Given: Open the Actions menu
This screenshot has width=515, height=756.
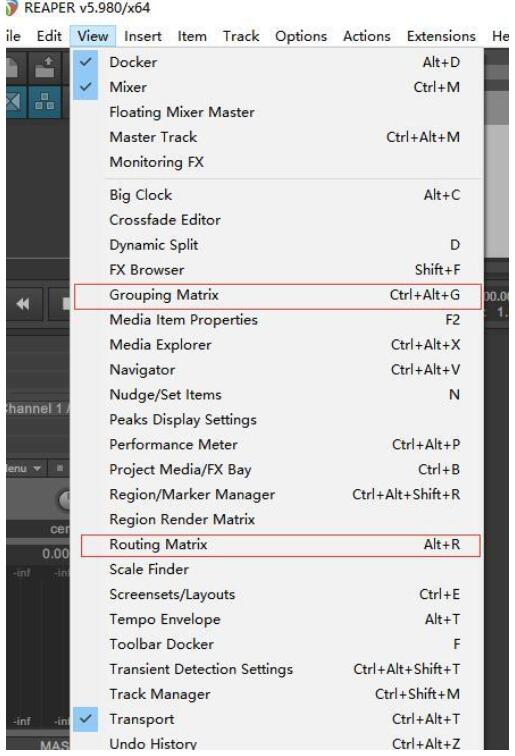Looking at the screenshot, I should (366, 36).
